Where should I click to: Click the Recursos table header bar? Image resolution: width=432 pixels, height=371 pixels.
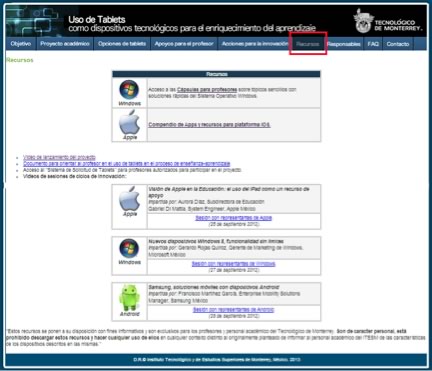[x=217, y=74]
